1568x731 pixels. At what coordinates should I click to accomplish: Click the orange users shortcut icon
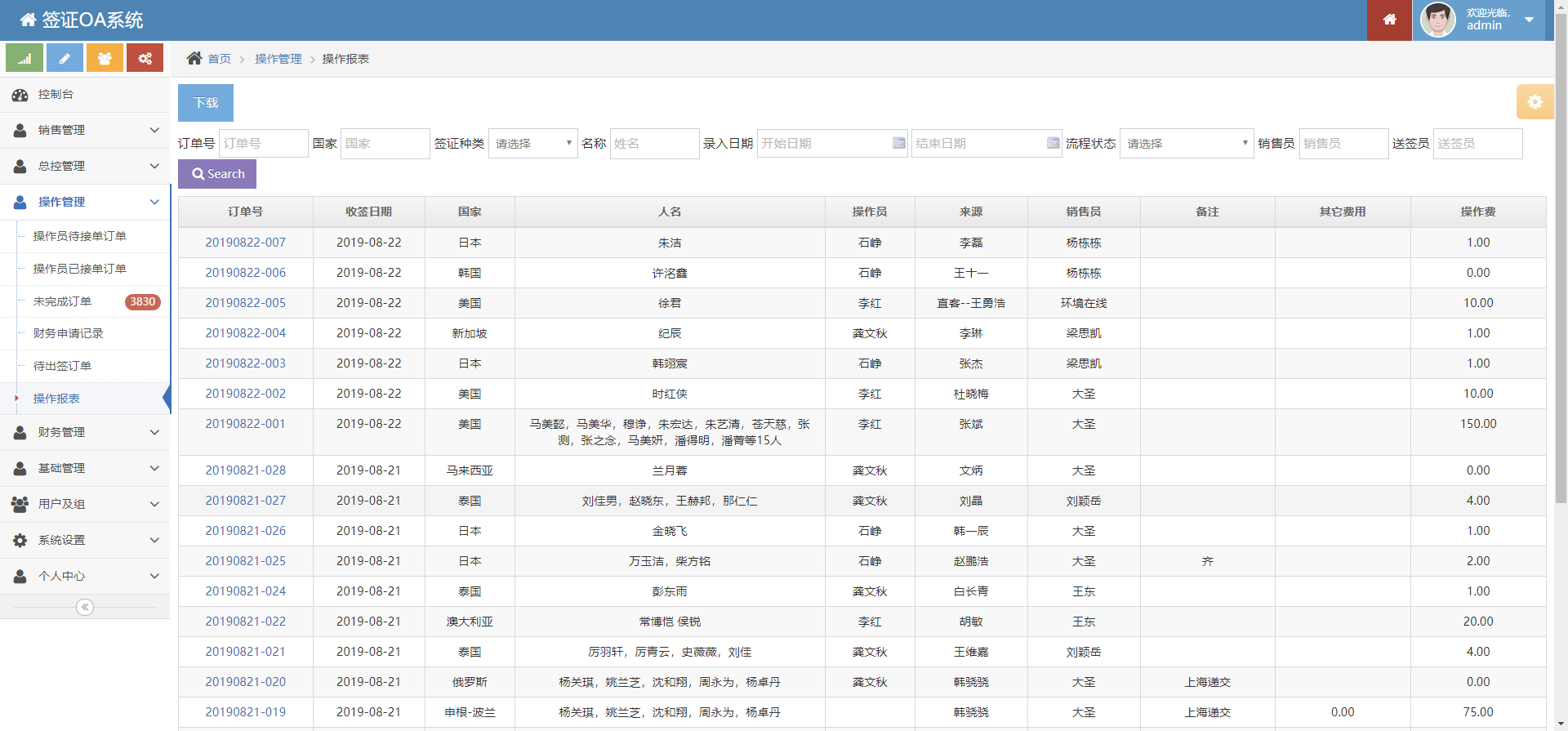(105, 58)
